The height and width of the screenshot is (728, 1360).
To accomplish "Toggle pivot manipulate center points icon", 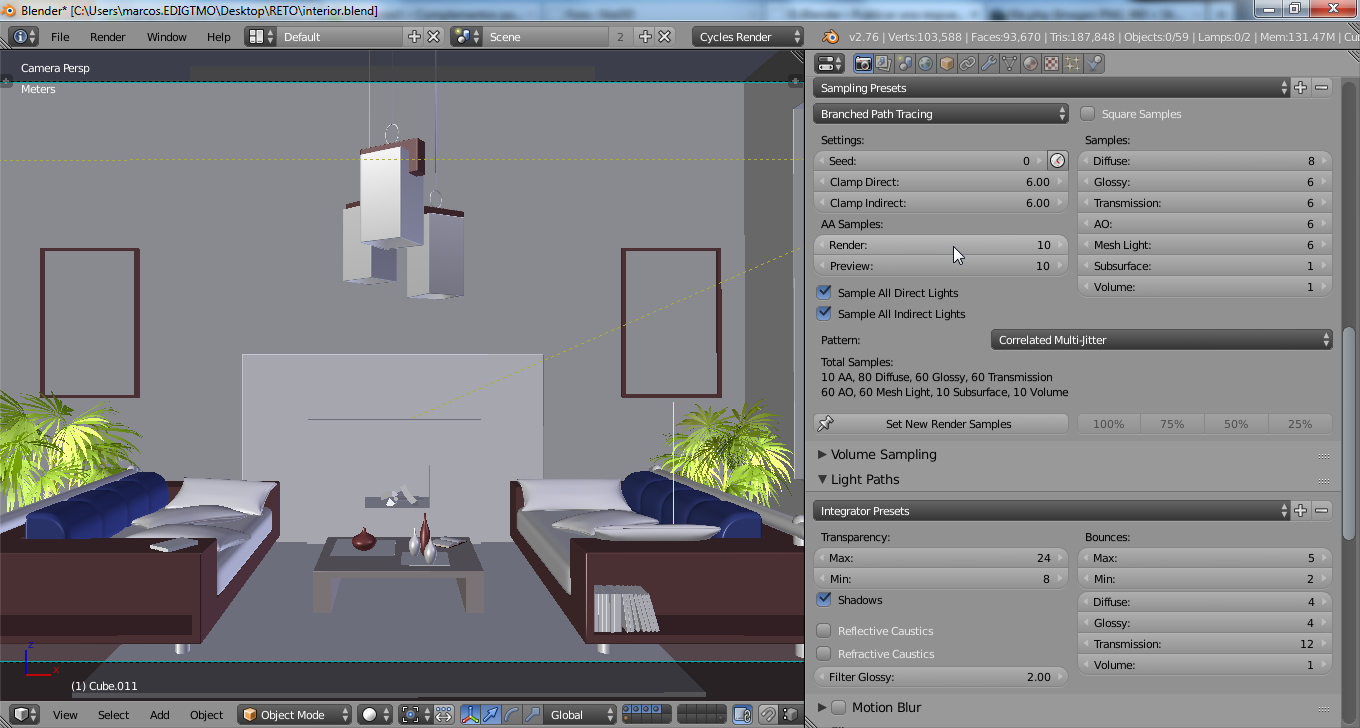I will pyautogui.click(x=443, y=715).
